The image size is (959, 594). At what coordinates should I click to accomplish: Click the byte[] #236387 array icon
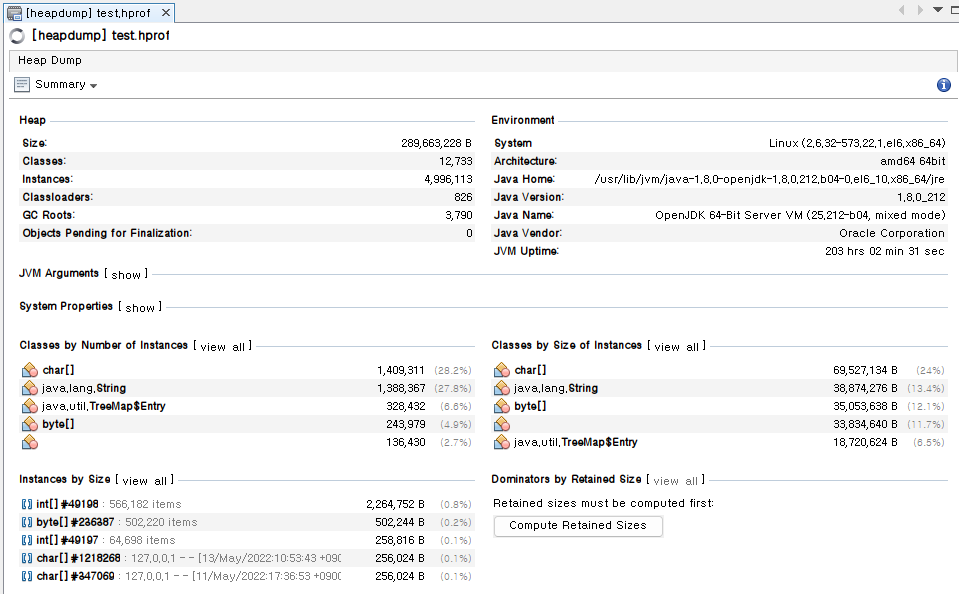pos(27,522)
